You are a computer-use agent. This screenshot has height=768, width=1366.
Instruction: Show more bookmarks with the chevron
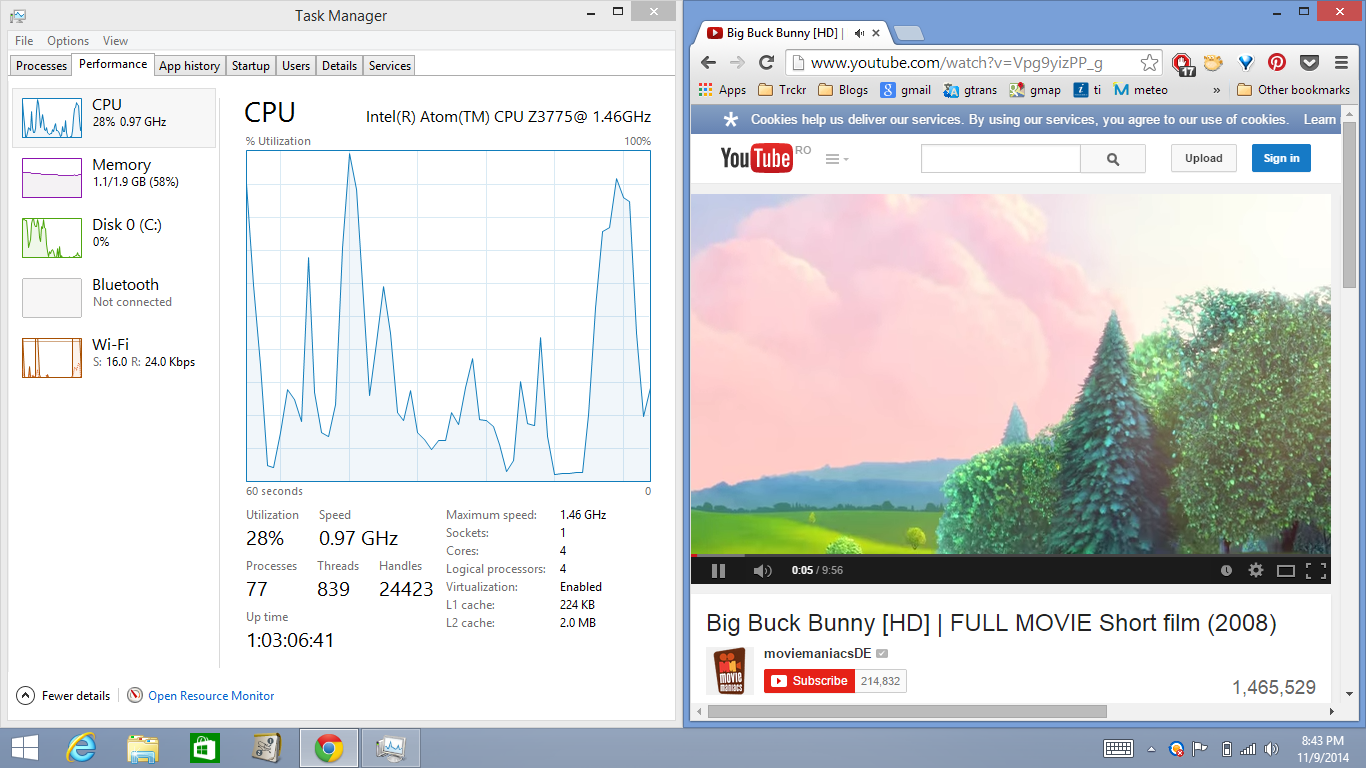1217,90
